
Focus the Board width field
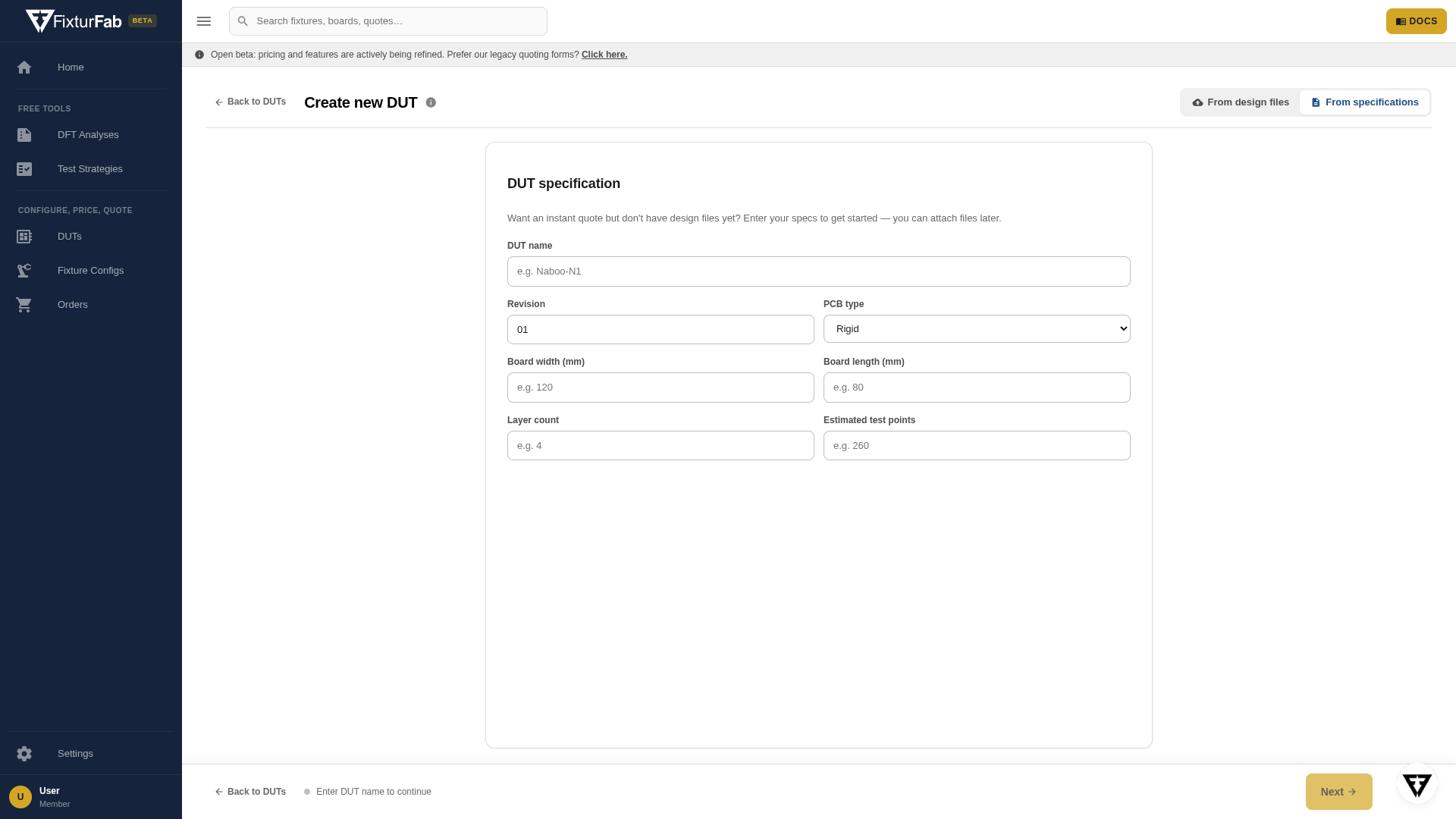pyautogui.click(x=661, y=388)
